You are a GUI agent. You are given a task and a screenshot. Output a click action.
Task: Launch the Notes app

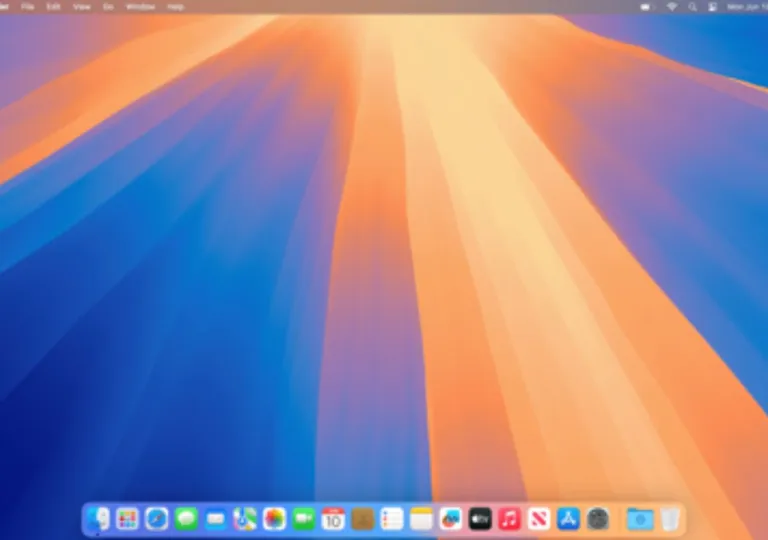coord(421,518)
